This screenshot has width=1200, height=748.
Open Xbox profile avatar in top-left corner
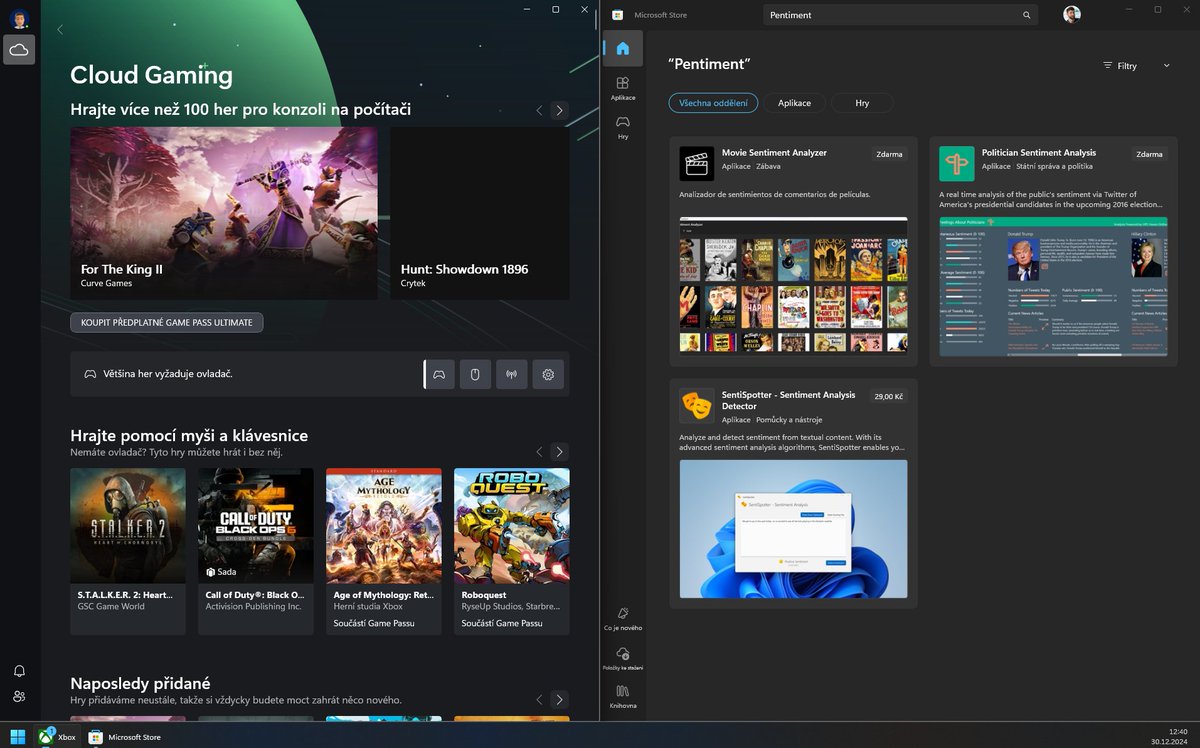click(19, 17)
